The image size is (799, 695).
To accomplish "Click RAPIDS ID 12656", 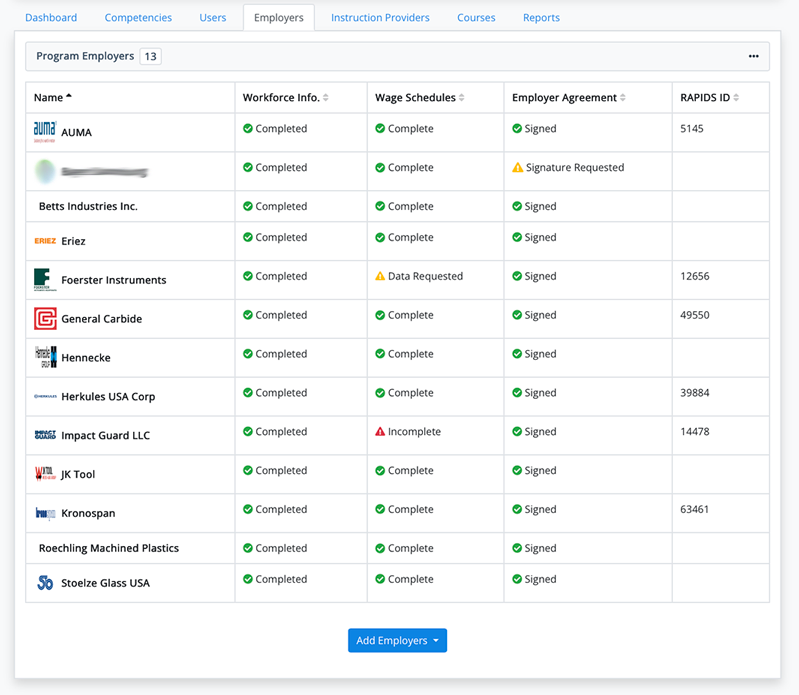I will [695, 276].
